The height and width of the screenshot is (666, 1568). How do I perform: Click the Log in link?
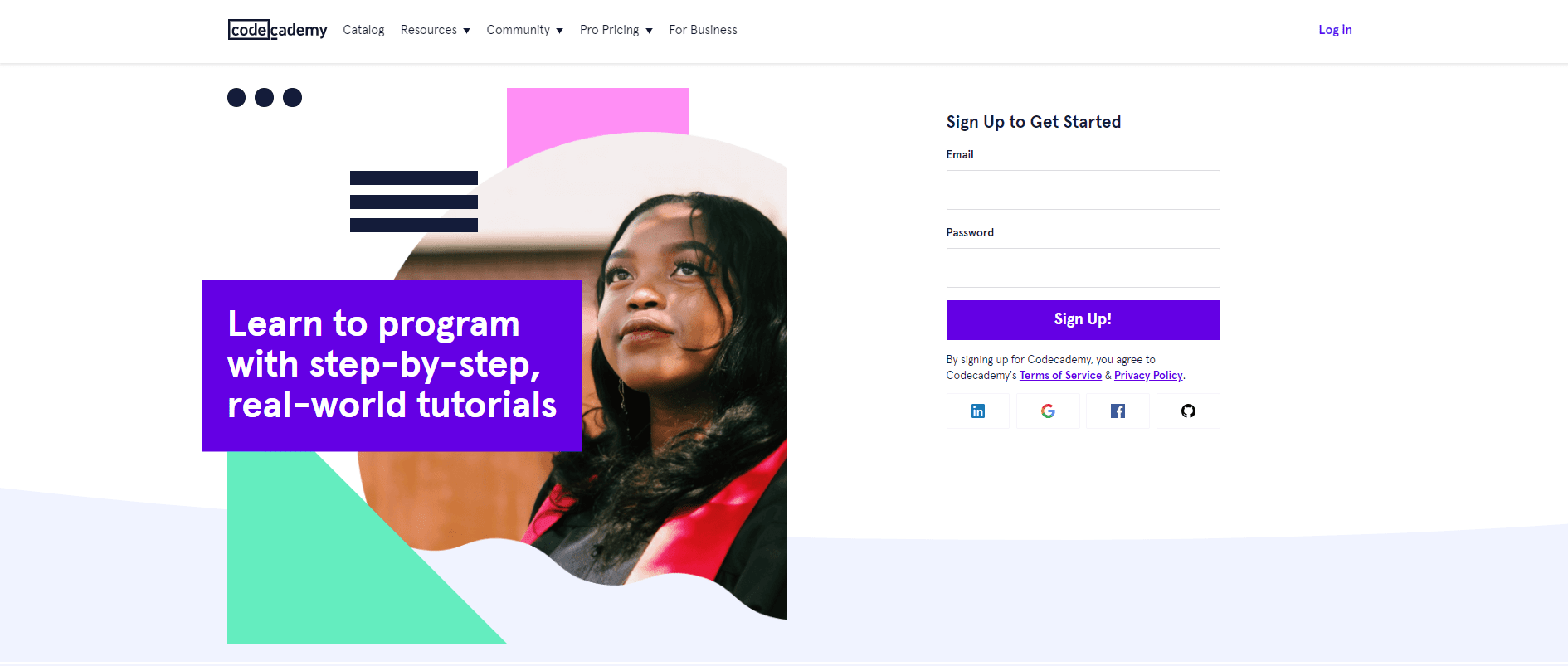click(1335, 30)
